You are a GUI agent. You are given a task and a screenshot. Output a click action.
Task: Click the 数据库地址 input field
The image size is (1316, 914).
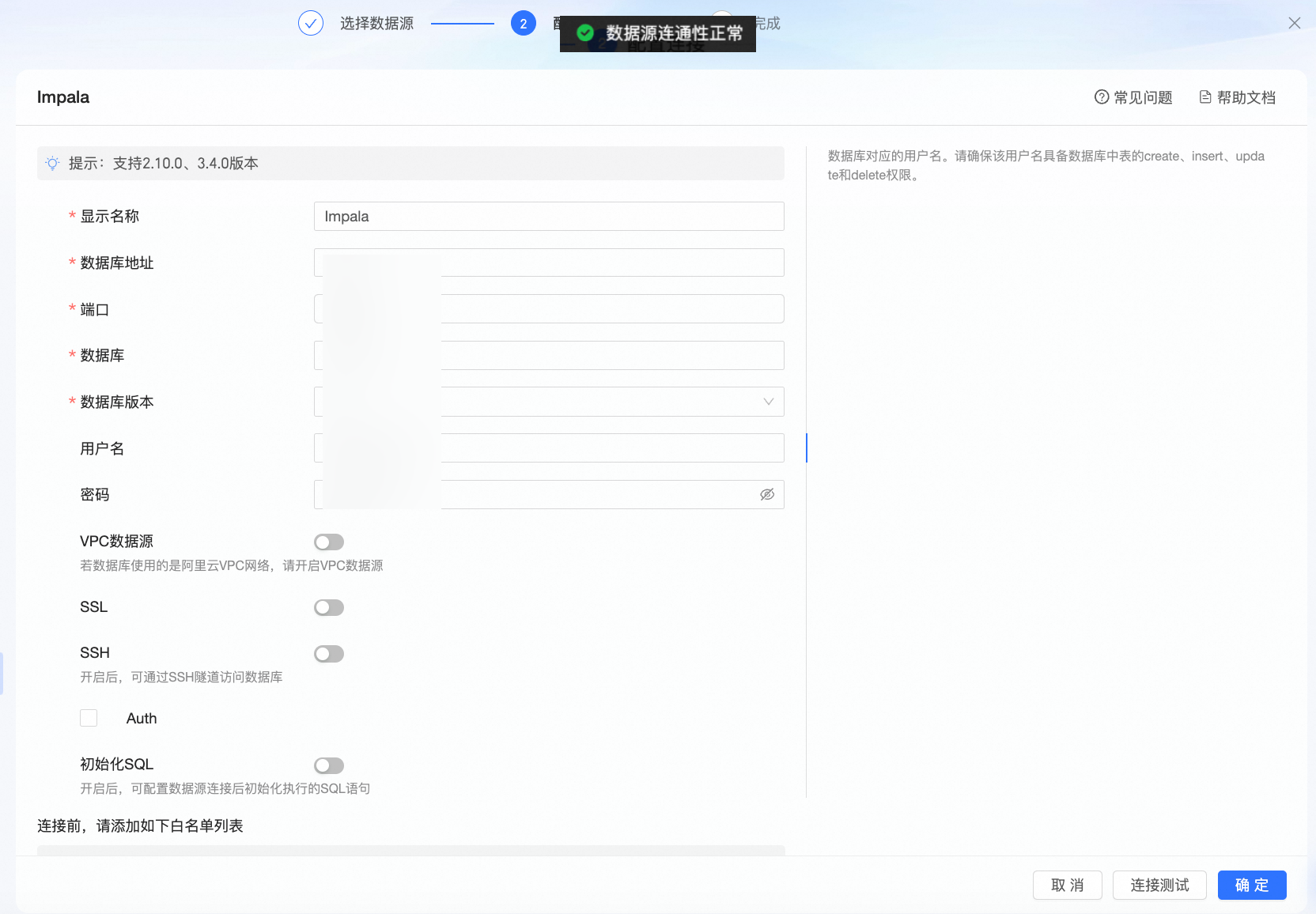click(549, 262)
